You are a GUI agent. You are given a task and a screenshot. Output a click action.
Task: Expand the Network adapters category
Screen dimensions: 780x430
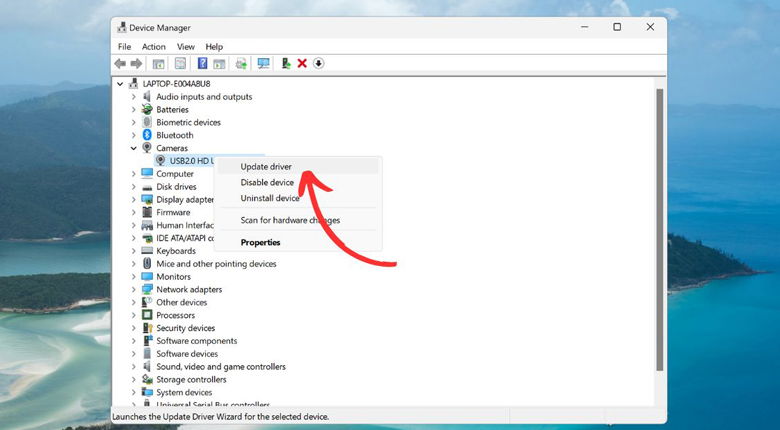tap(133, 289)
